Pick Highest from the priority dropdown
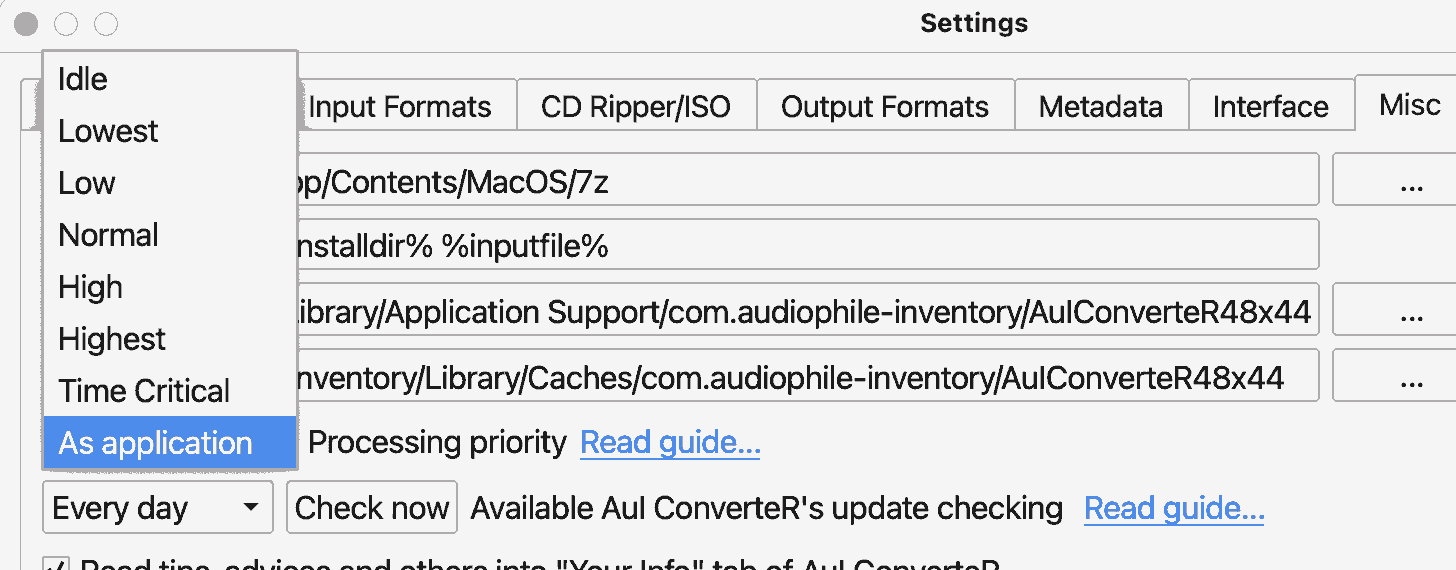This screenshot has height=570, width=1456. [170, 339]
